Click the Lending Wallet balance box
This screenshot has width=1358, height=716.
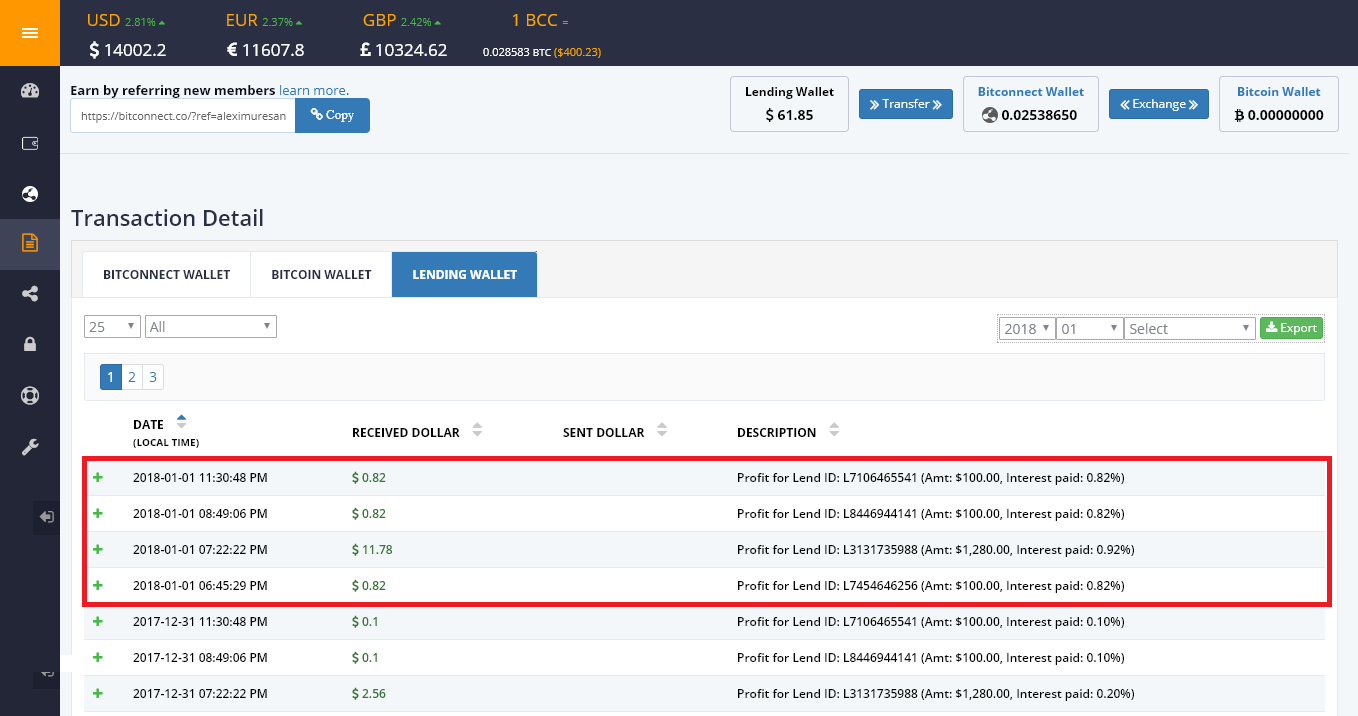tap(789, 104)
